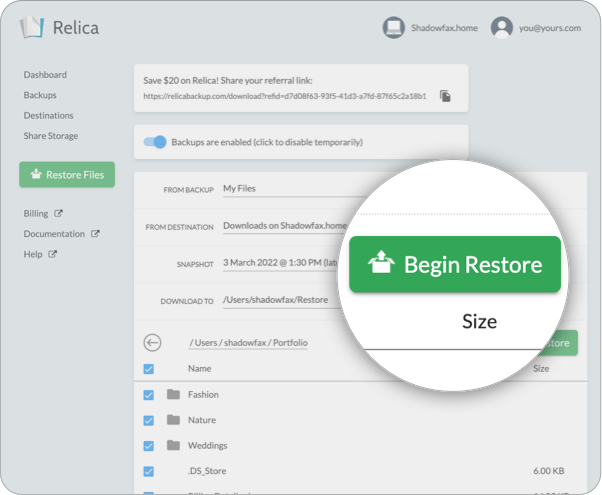Open Destinations in the sidebar
This screenshot has height=495, width=602.
pos(48,115)
